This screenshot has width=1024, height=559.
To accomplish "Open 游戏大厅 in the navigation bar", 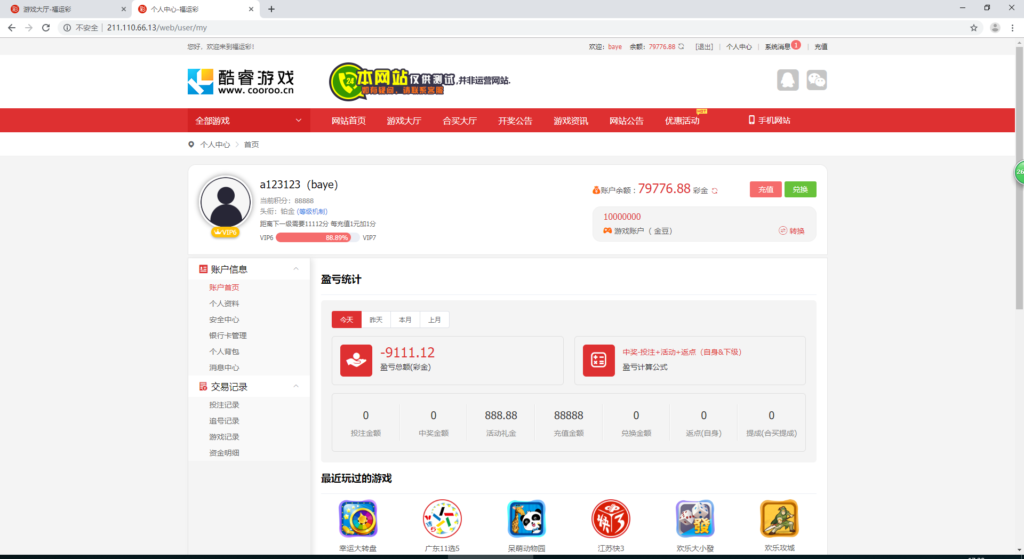I will point(404,121).
